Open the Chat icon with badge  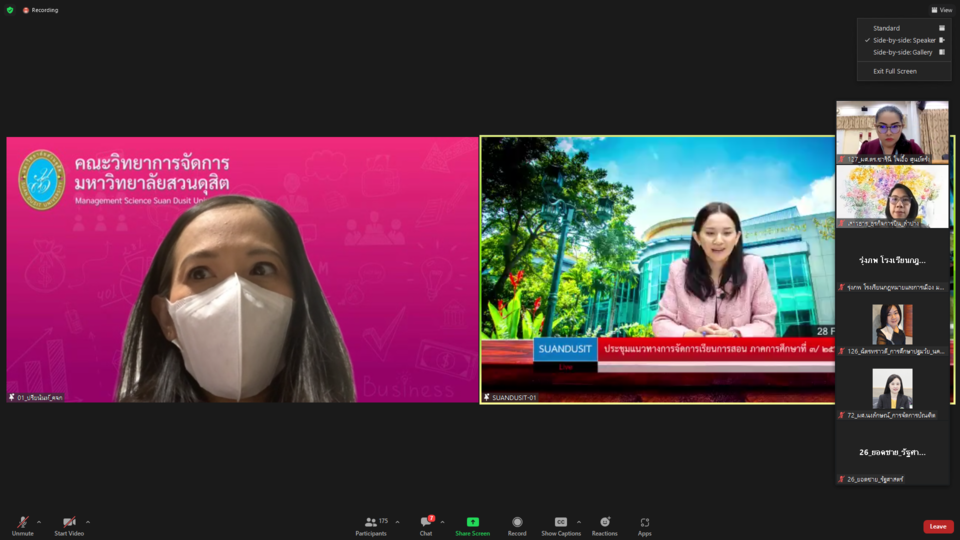coord(426,522)
